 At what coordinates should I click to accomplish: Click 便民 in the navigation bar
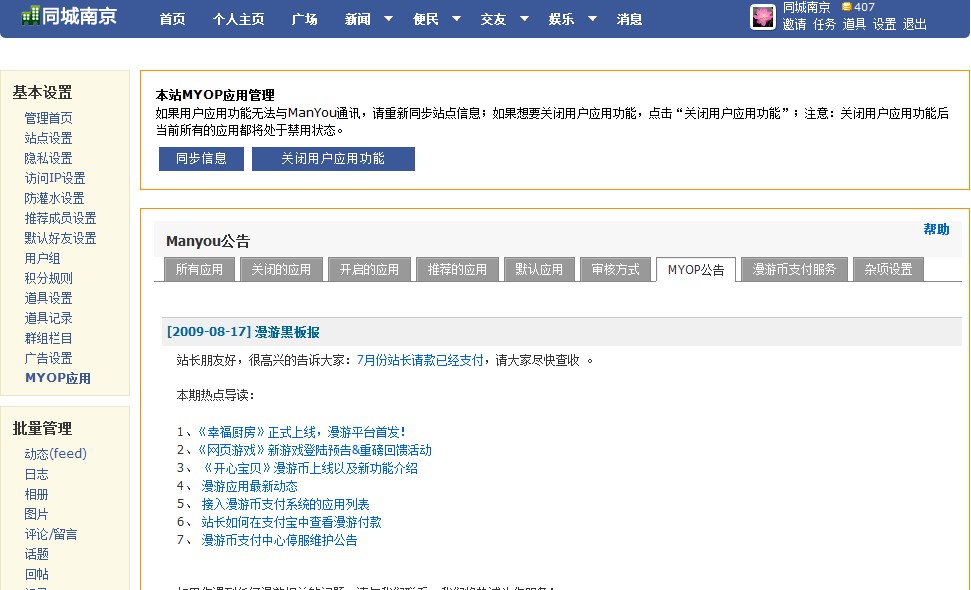426,19
